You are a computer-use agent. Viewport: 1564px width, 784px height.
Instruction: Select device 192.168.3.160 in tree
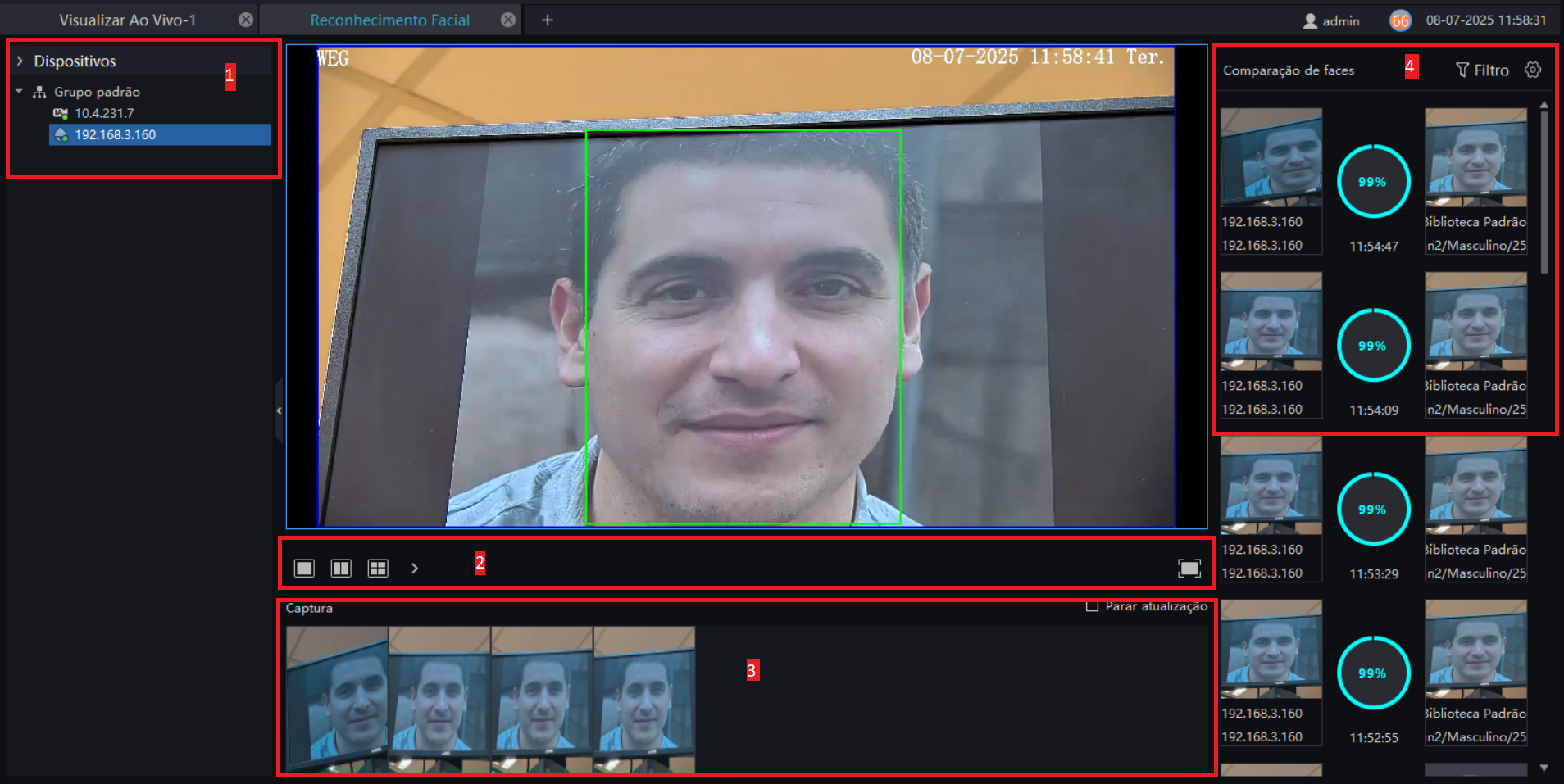(160, 134)
